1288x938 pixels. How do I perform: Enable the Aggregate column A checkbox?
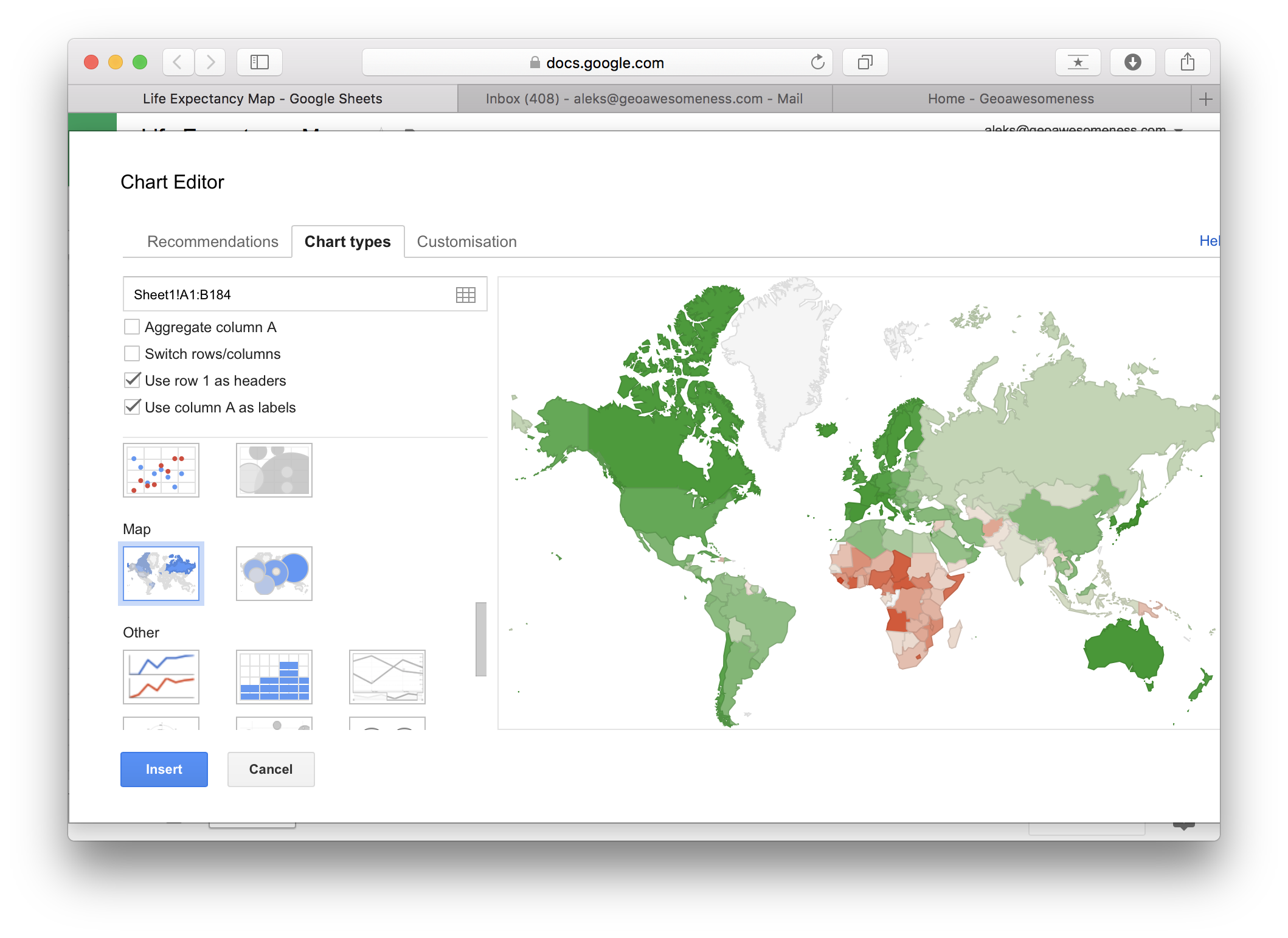(133, 326)
